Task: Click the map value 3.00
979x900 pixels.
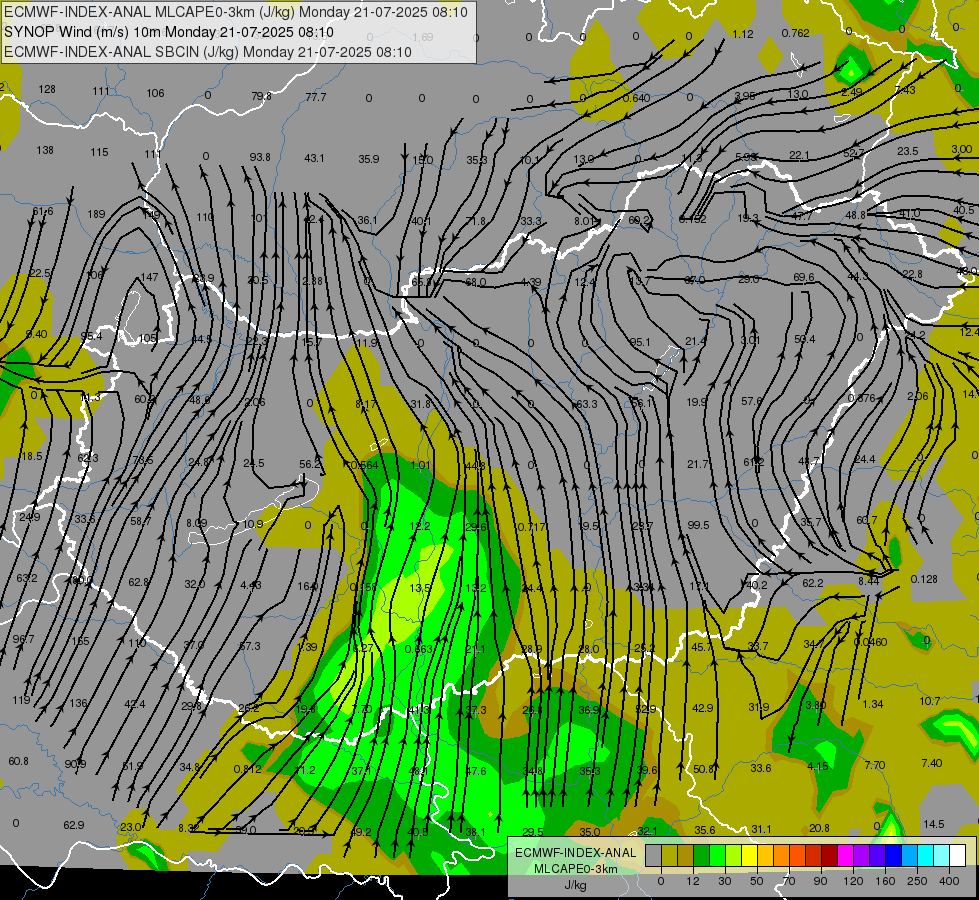Action: (x=962, y=149)
